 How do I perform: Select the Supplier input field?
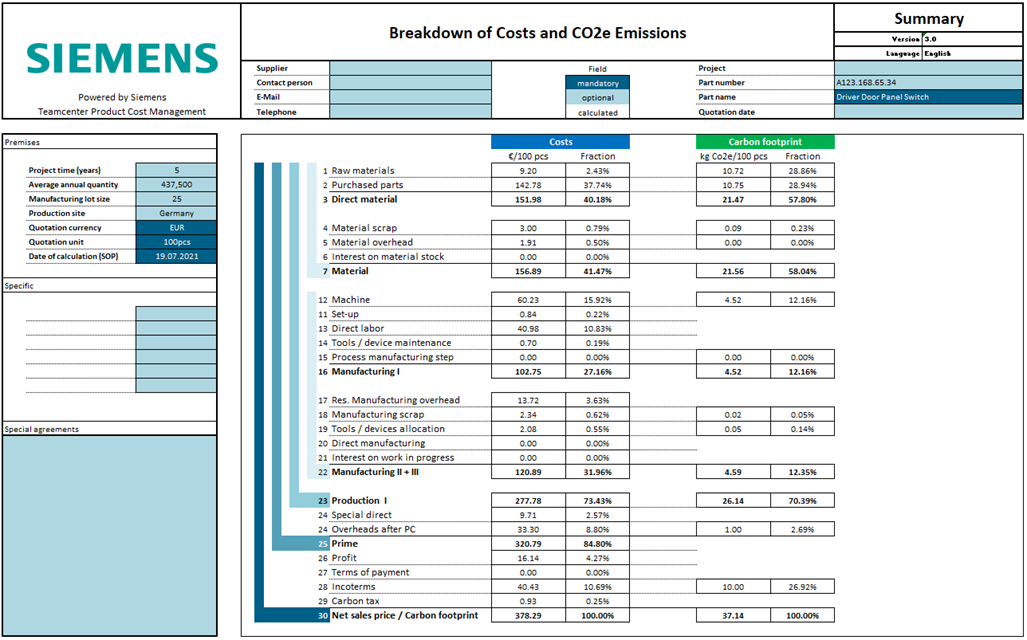coord(410,68)
